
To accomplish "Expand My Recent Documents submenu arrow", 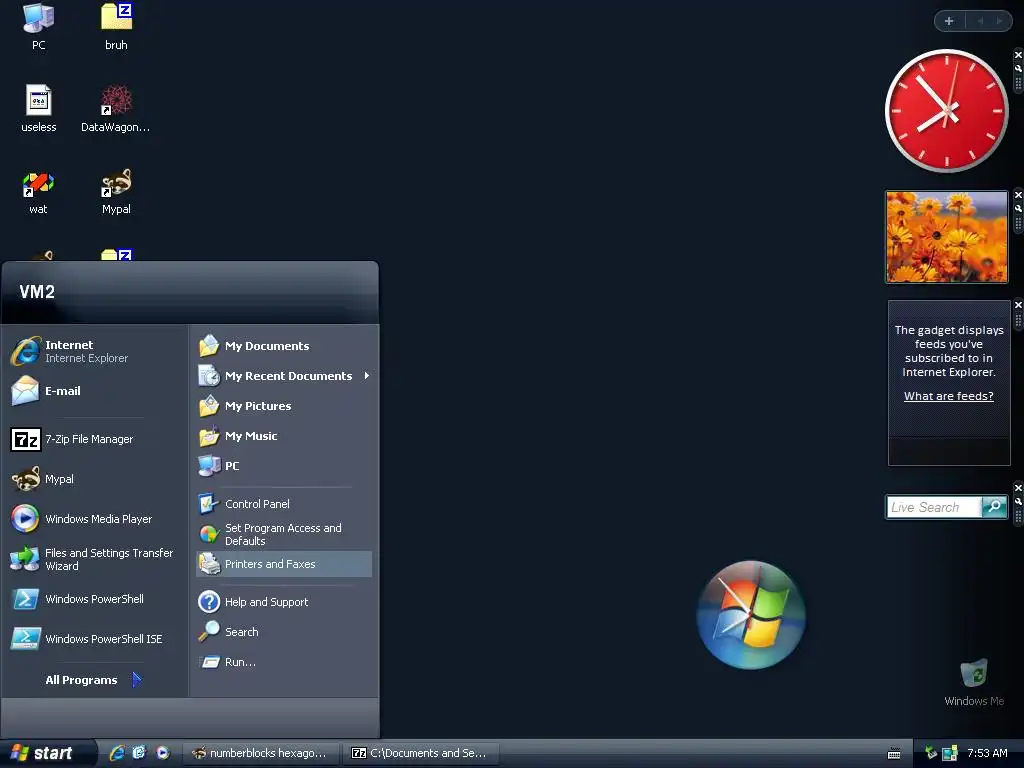I will coord(366,376).
